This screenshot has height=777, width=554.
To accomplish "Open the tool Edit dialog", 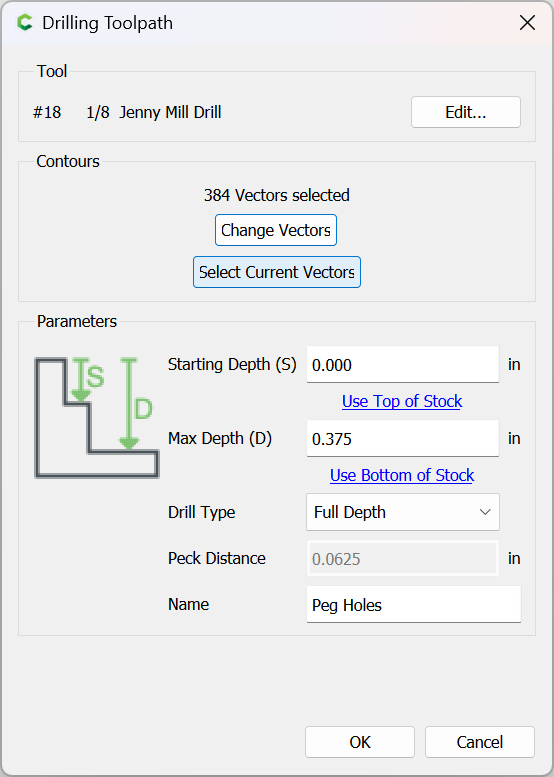I will pyautogui.click(x=466, y=112).
